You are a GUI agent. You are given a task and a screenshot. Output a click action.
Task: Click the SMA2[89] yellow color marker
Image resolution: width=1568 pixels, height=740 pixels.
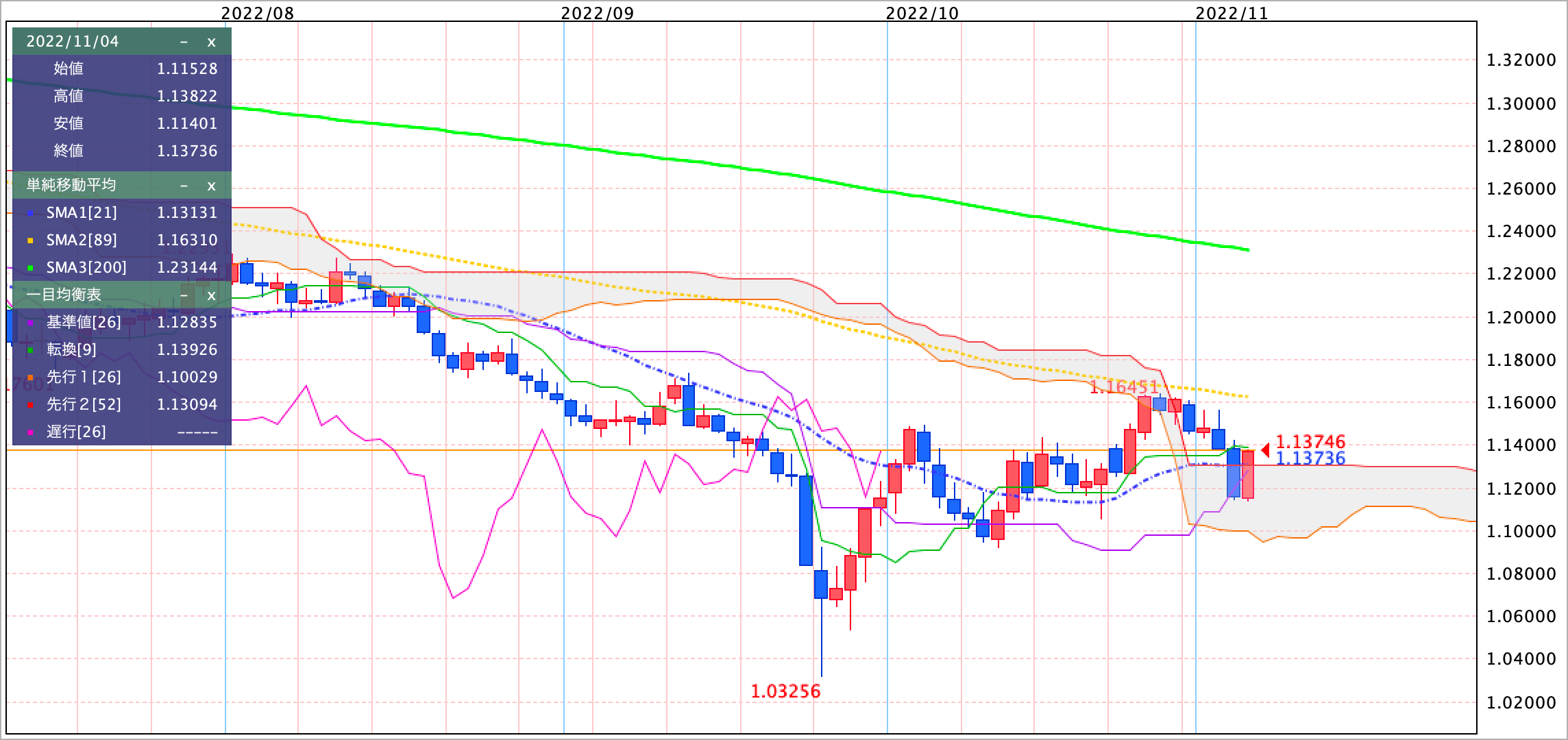[x=30, y=241]
